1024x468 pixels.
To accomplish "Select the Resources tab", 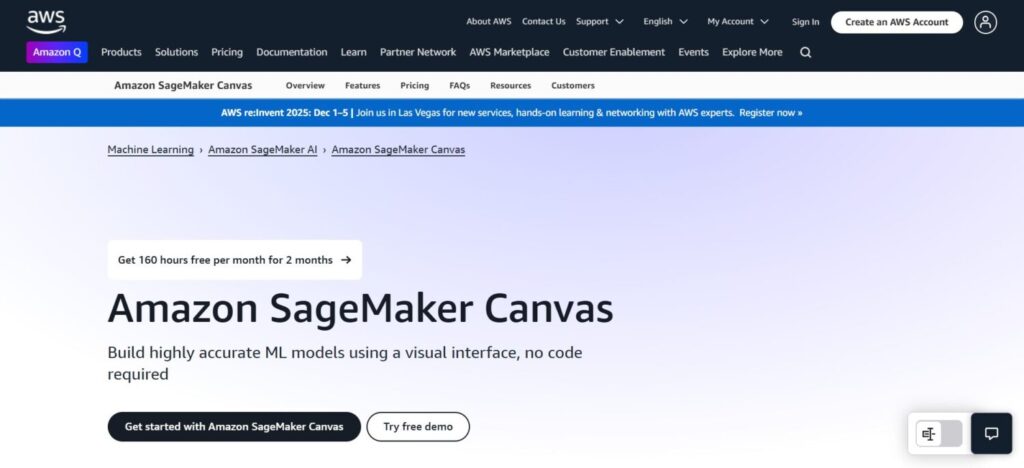I will [511, 86].
